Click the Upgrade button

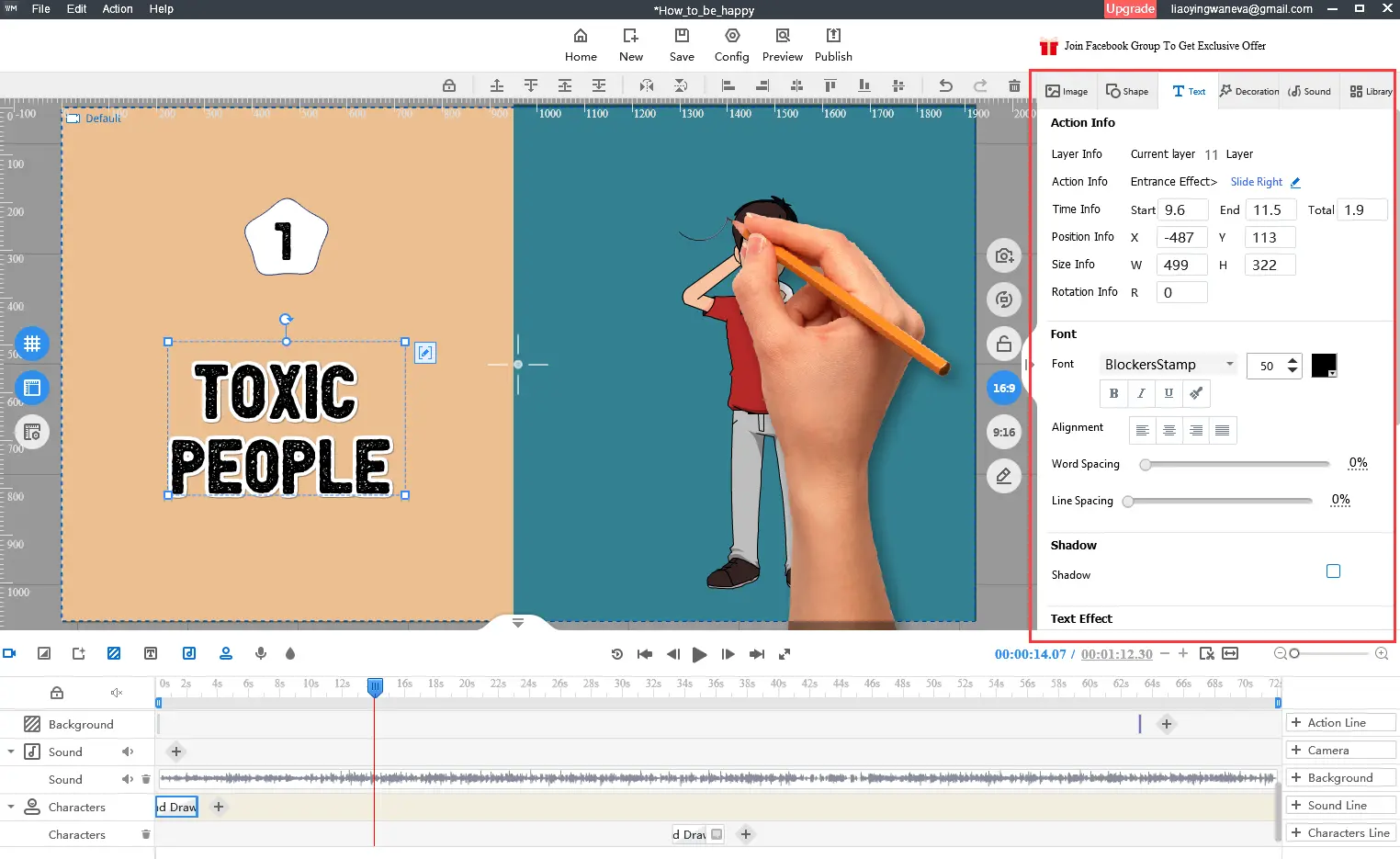tap(1130, 9)
